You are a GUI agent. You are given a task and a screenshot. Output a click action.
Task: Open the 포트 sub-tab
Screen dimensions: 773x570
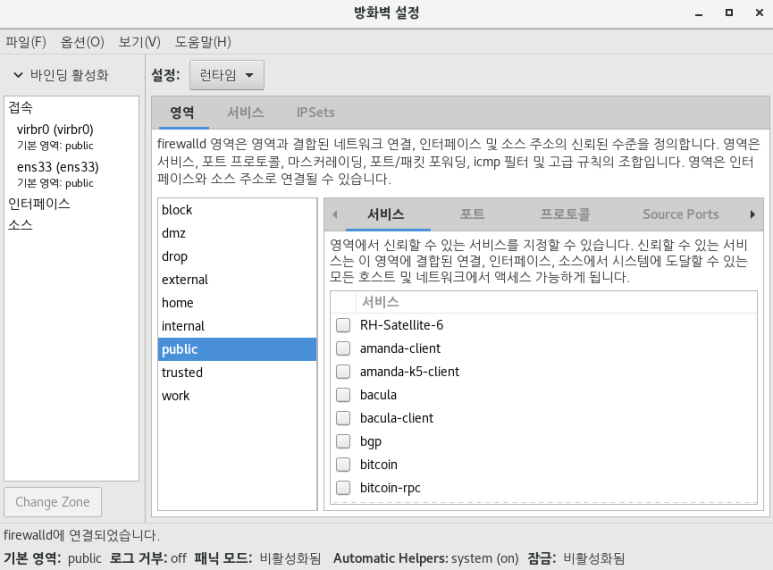click(472, 214)
